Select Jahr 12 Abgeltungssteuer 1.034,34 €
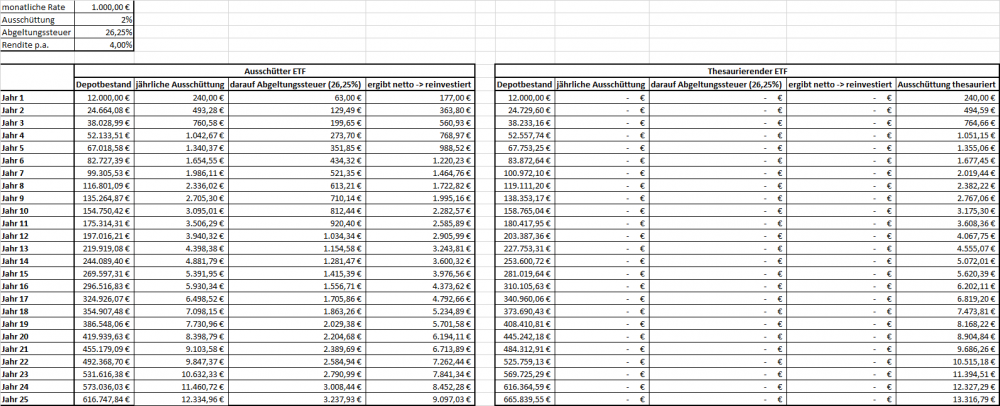1000x406 pixels. (x=297, y=236)
